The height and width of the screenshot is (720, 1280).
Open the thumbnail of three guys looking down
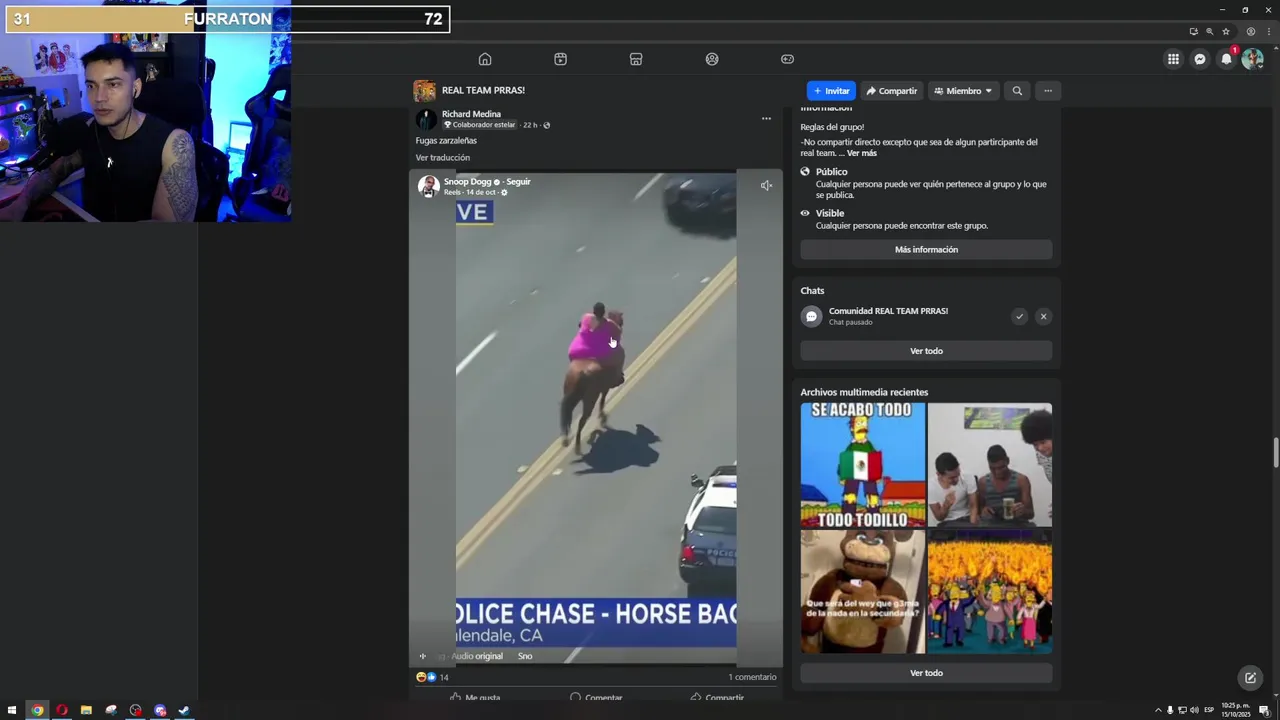989,465
